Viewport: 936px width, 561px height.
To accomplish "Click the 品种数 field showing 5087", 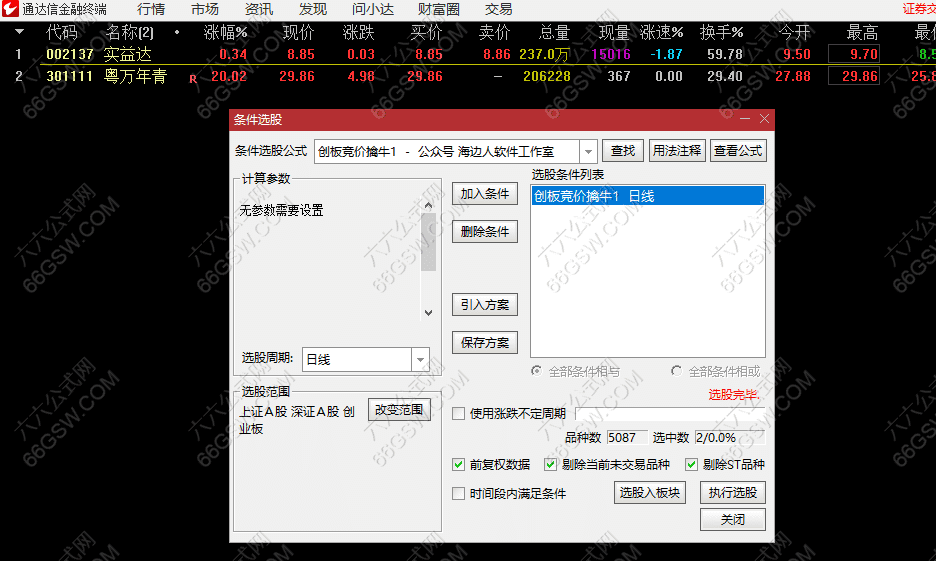I will [x=627, y=437].
